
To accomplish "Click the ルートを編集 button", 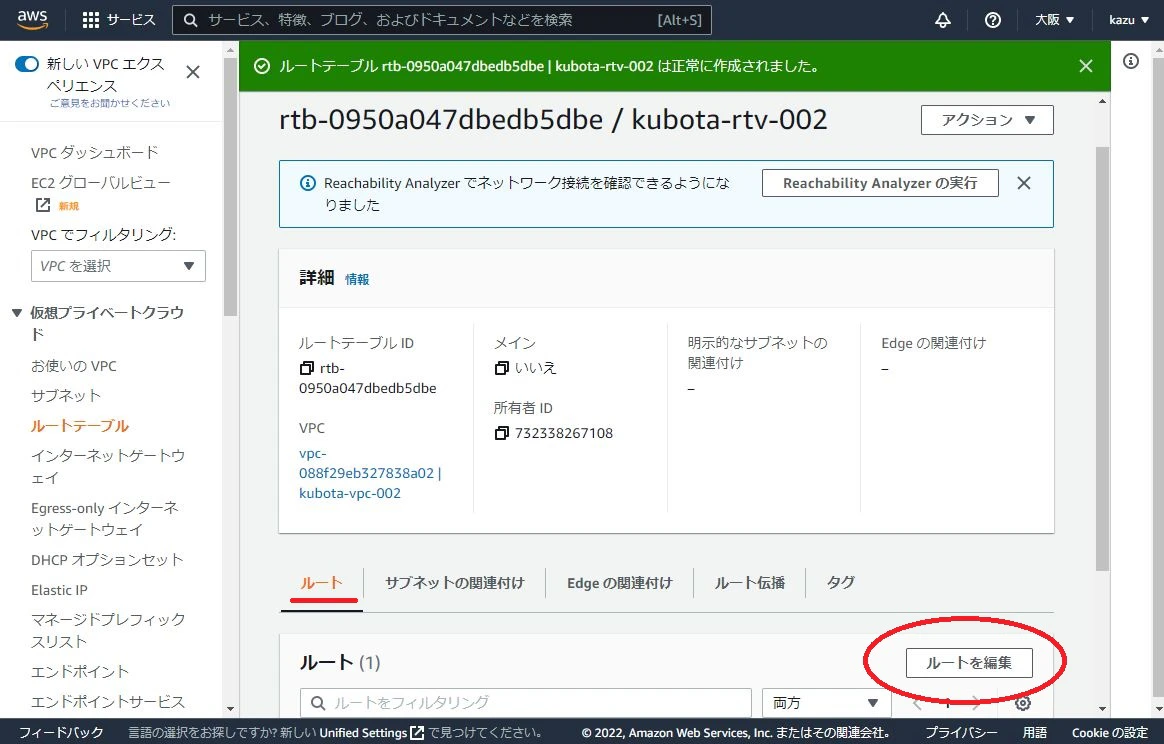I will click(969, 662).
